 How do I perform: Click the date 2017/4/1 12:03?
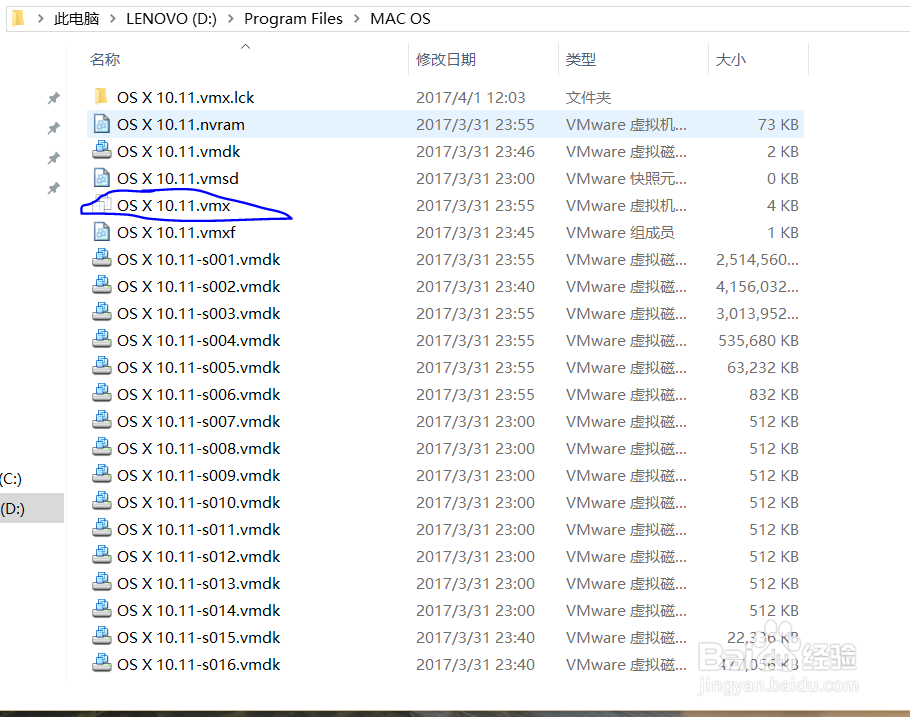pos(471,98)
